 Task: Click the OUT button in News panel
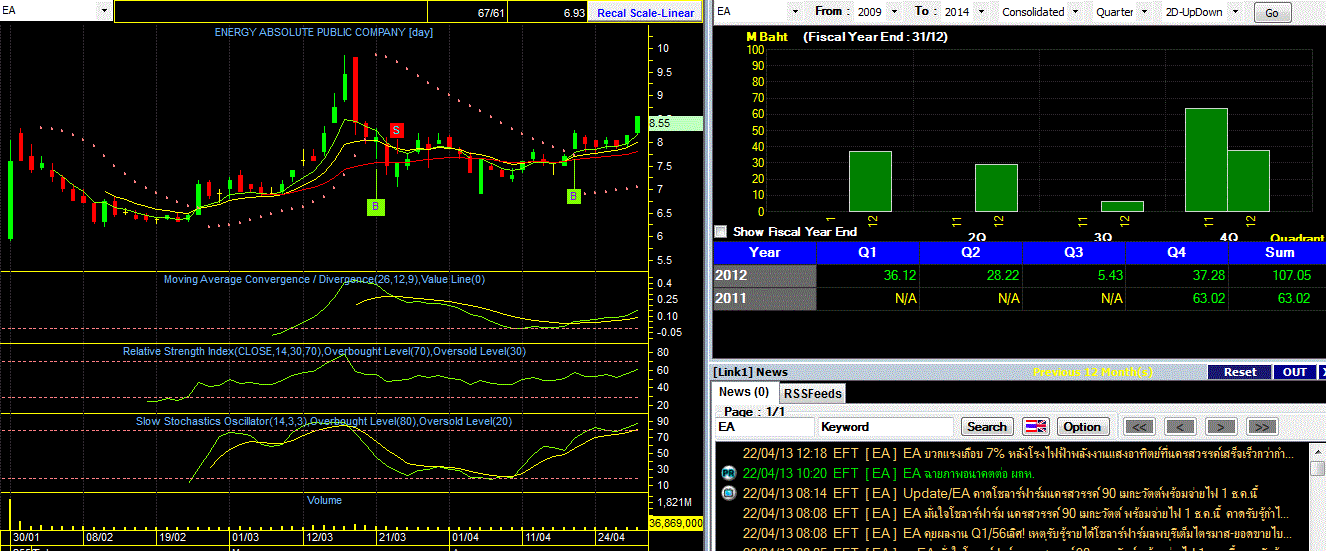click(x=1295, y=372)
